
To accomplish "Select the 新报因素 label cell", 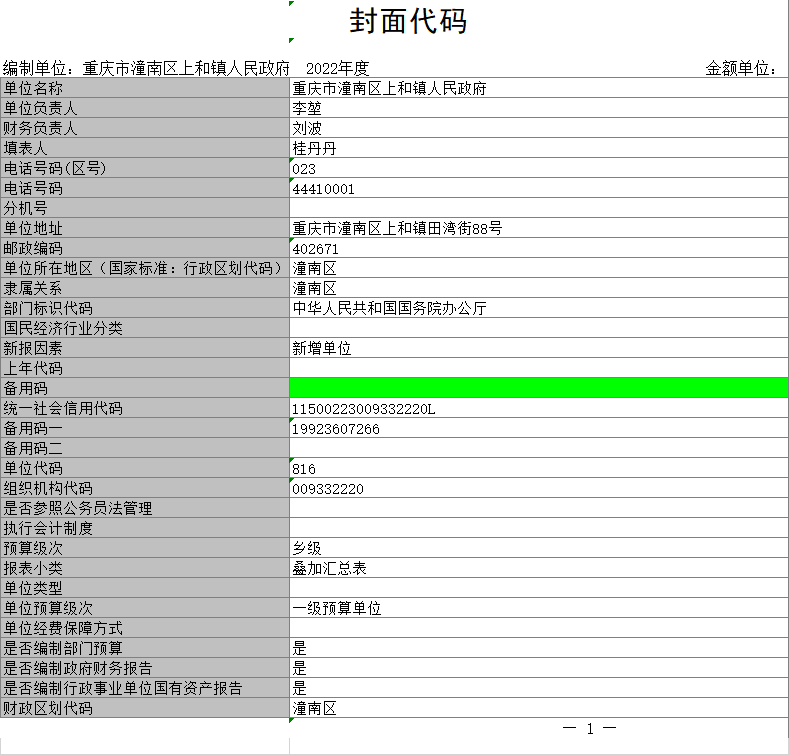I will (x=145, y=348).
